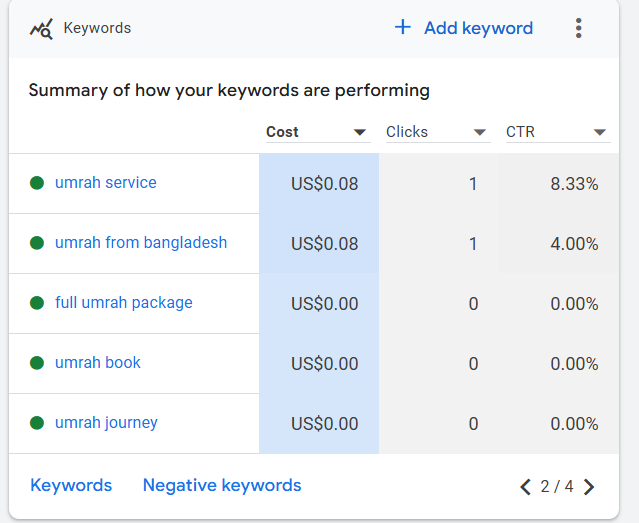This screenshot has width=639, height=523.
Task: Switch to the Keywords tab link
Action: pyautogui.click(x=71, y=485)
